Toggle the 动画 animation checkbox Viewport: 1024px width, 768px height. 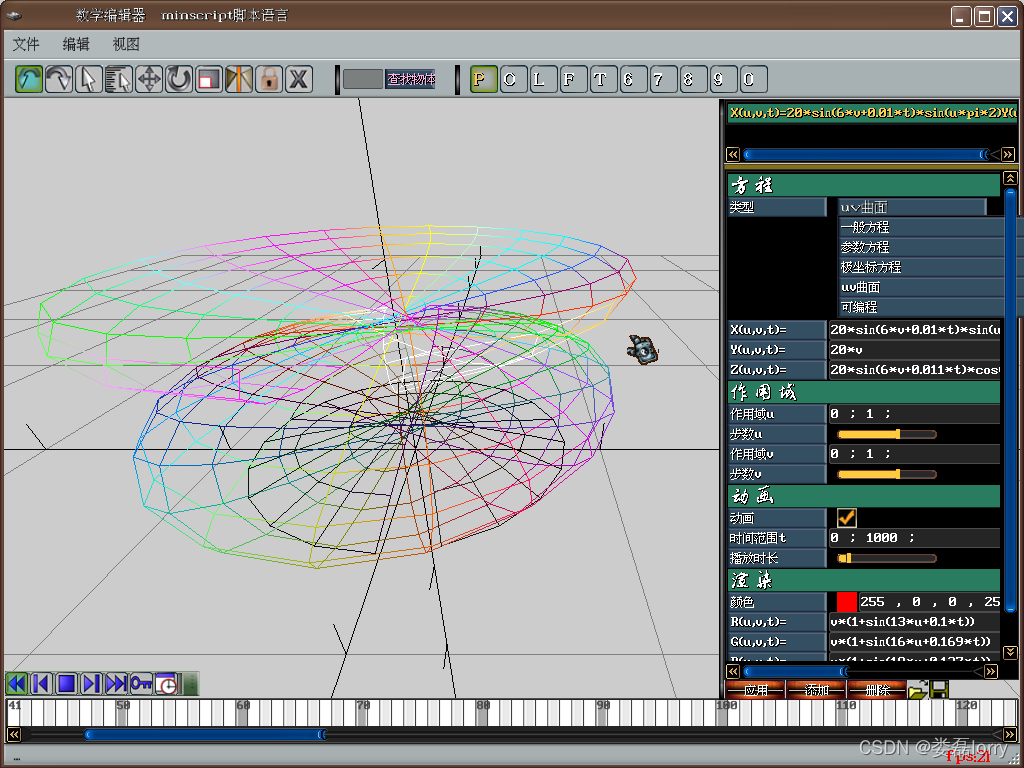point(846,518)
